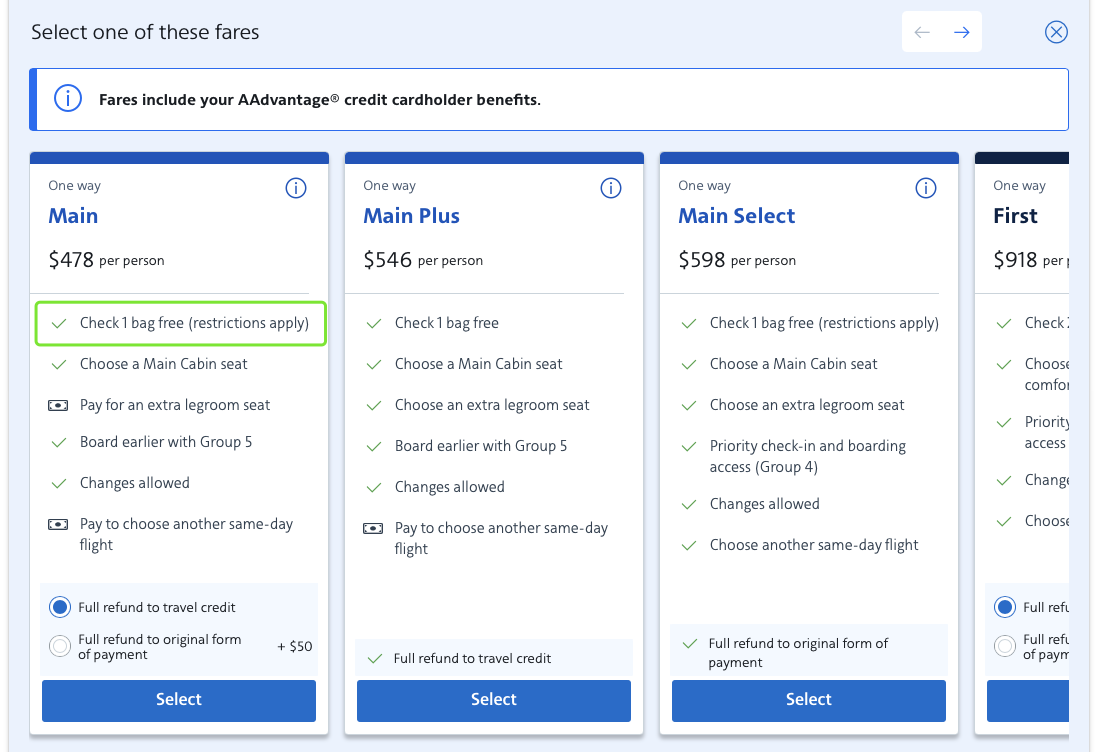Open info icon on Main fare card
Image resolution: width=1101 pixels, height=752 pixels.
(296, 188)
